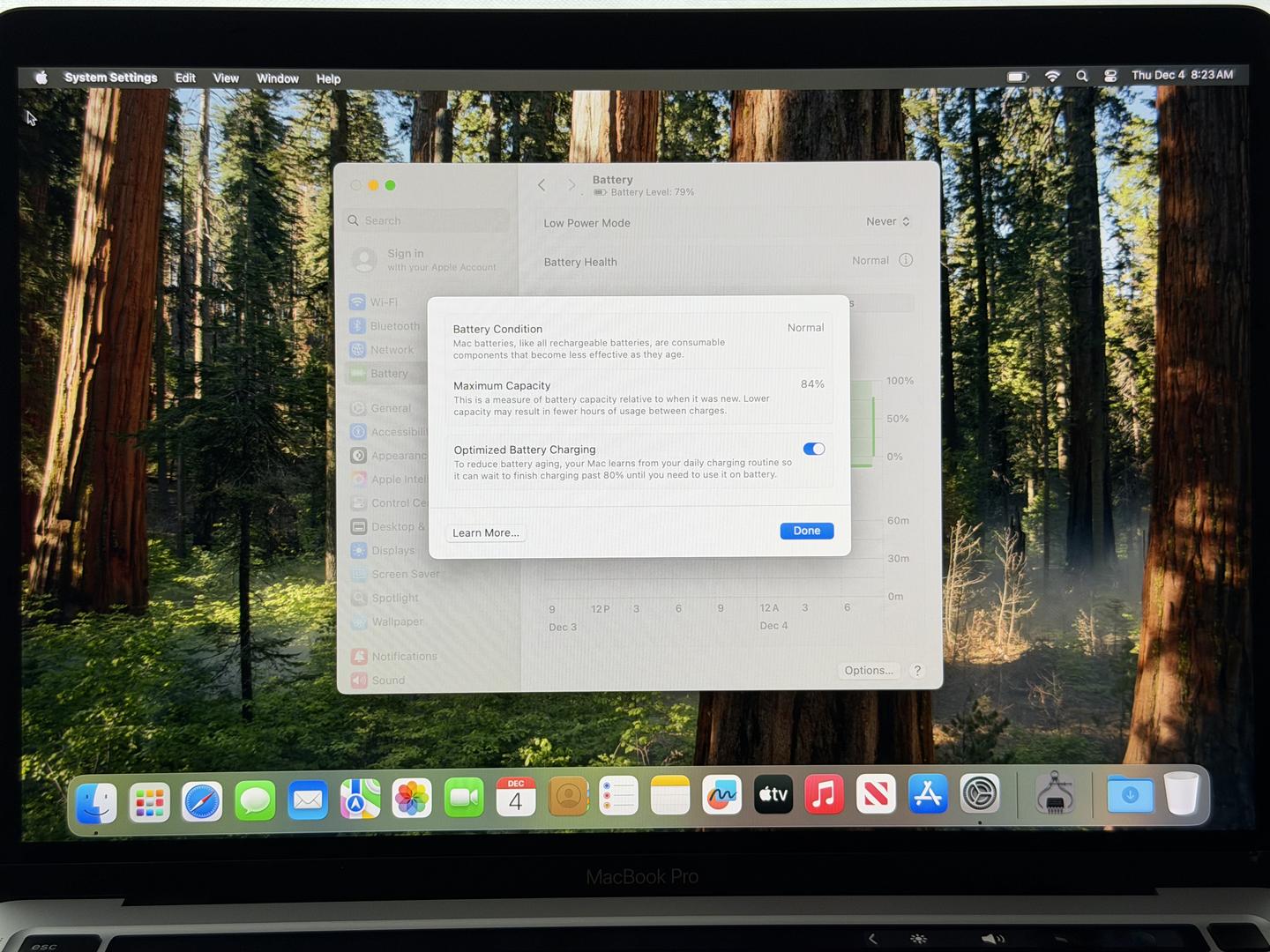
Task: Open Messages from the Dock
Action: (255, 800)
